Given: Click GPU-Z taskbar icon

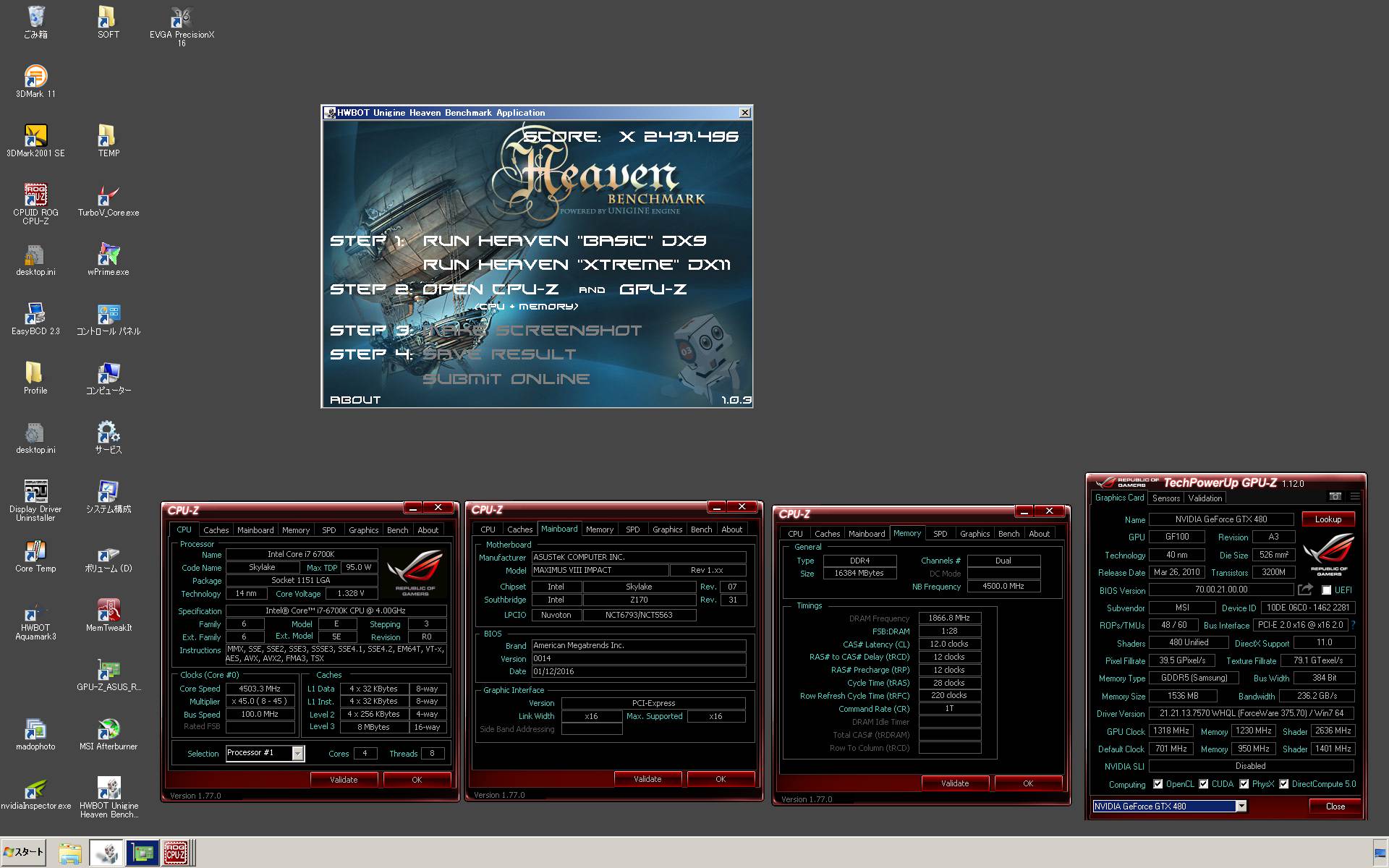Looking at the screenshot, I should (142, 853).
